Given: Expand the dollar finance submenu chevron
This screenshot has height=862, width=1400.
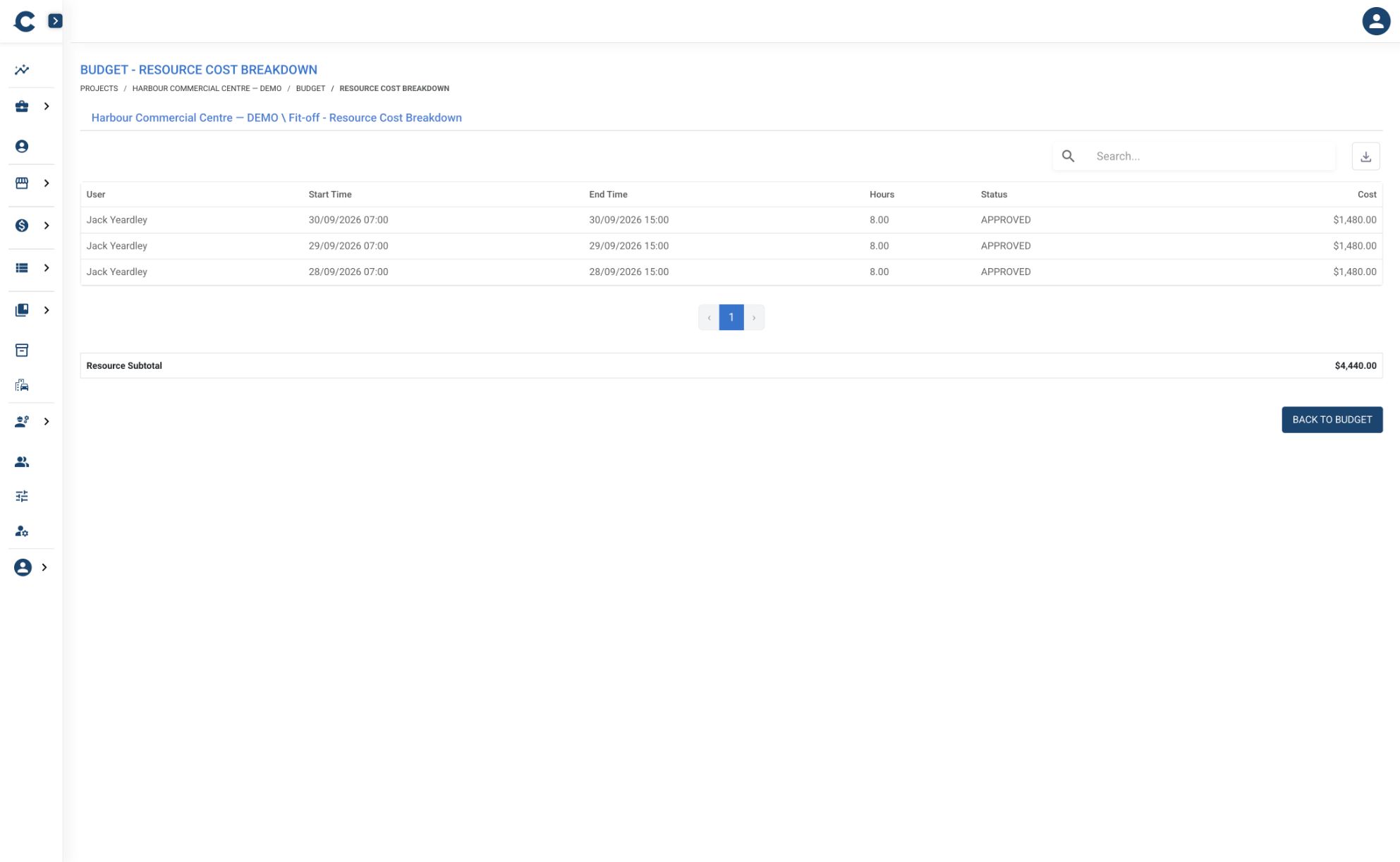Looking at the screenshot, I should pyautogui.click(x=47, y=226).
